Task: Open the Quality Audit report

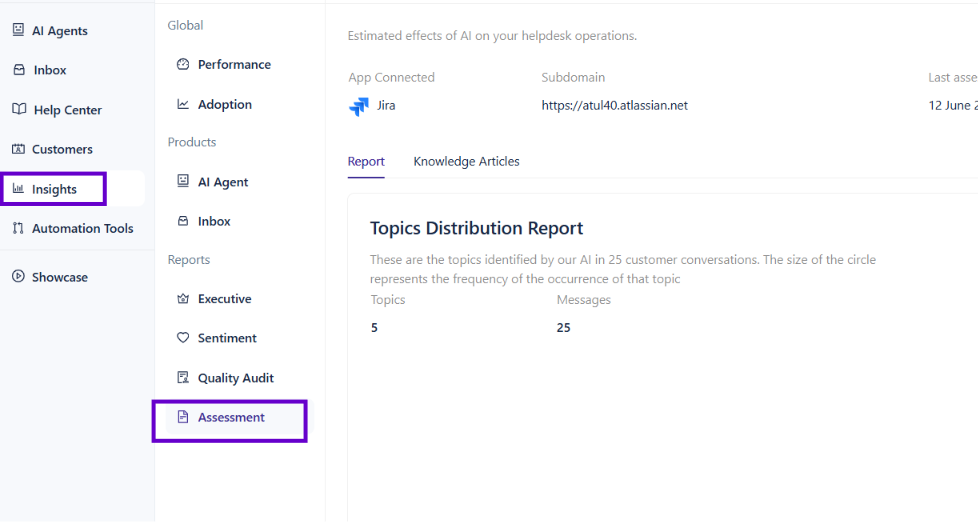Action: (236, 378)
